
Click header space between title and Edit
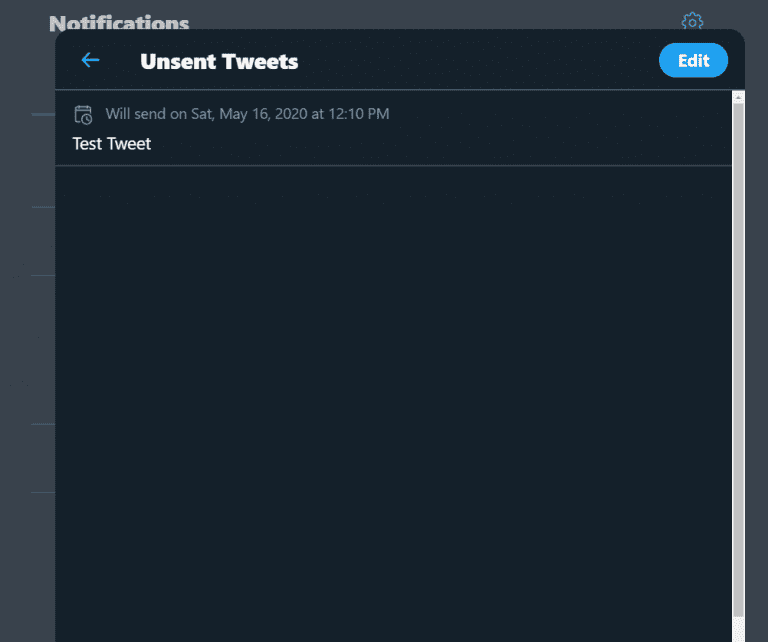pos(480,61)
